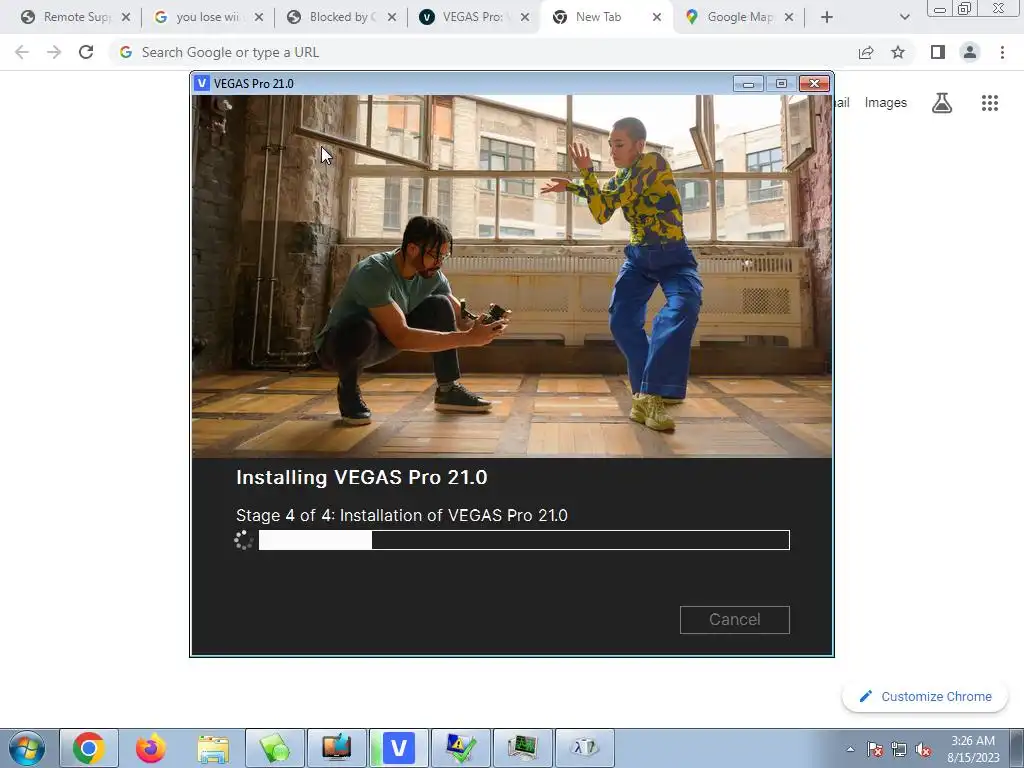The height and width of the screenshot is (768, 1024).
Task: Open Chrome's three-dot menu
Action: point(1002,52)
